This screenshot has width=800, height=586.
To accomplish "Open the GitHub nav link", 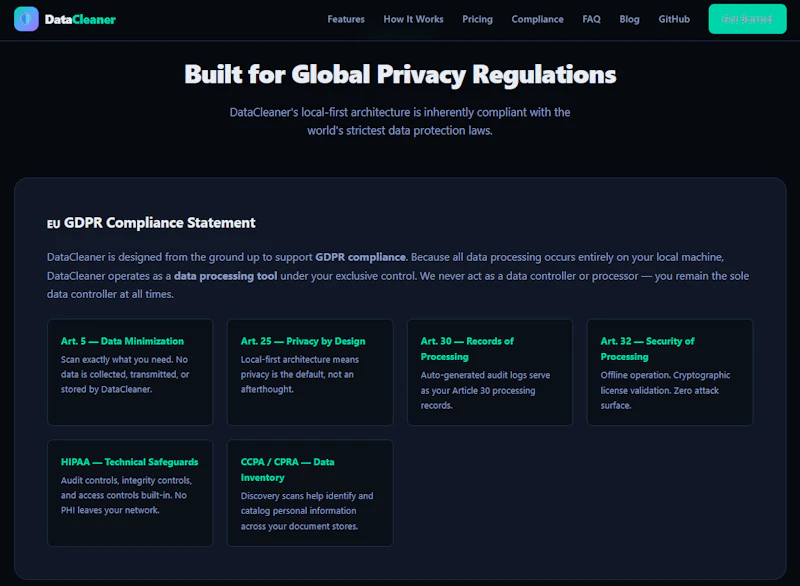I will (673, 19).
